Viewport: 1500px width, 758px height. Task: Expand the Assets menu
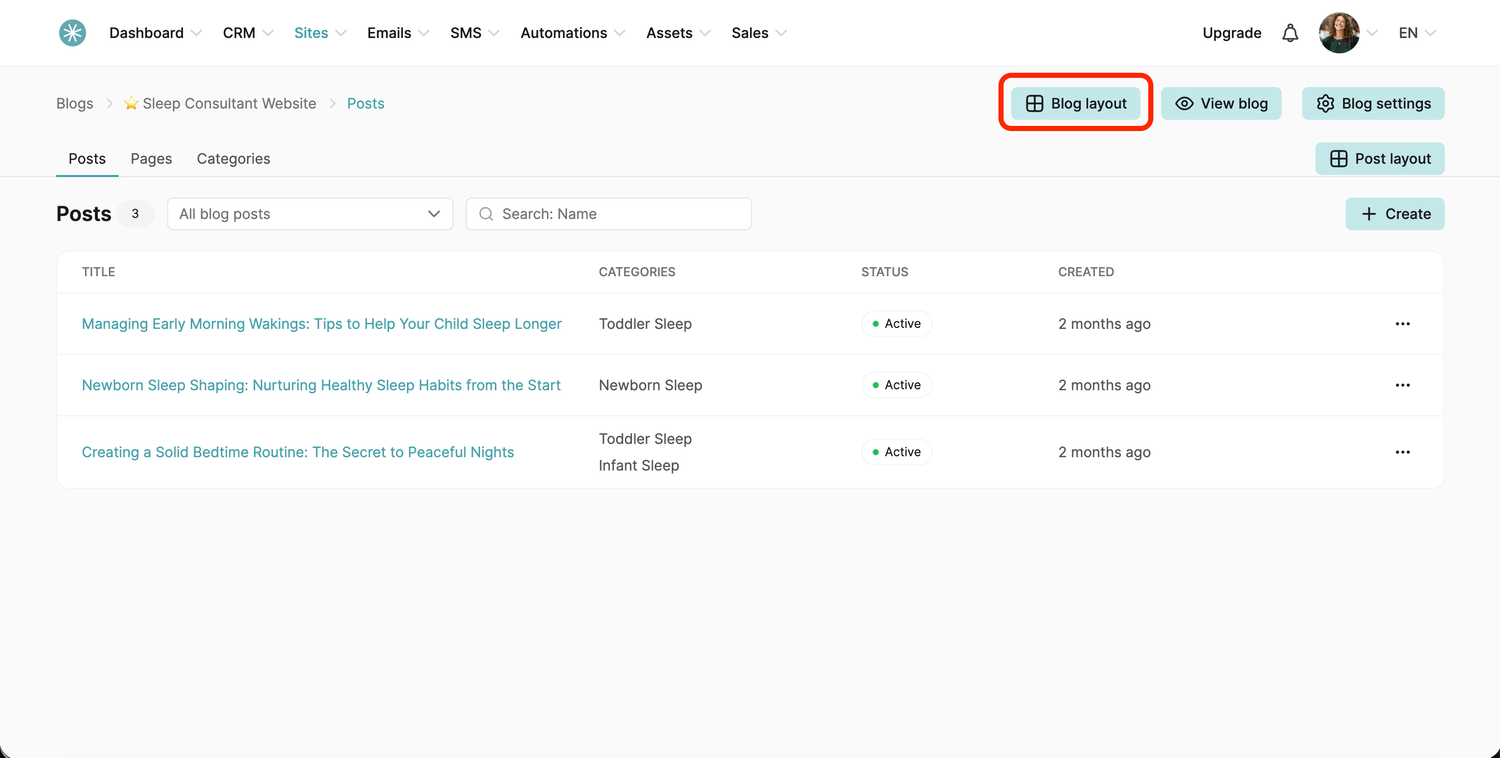click(x=679, y=33)
